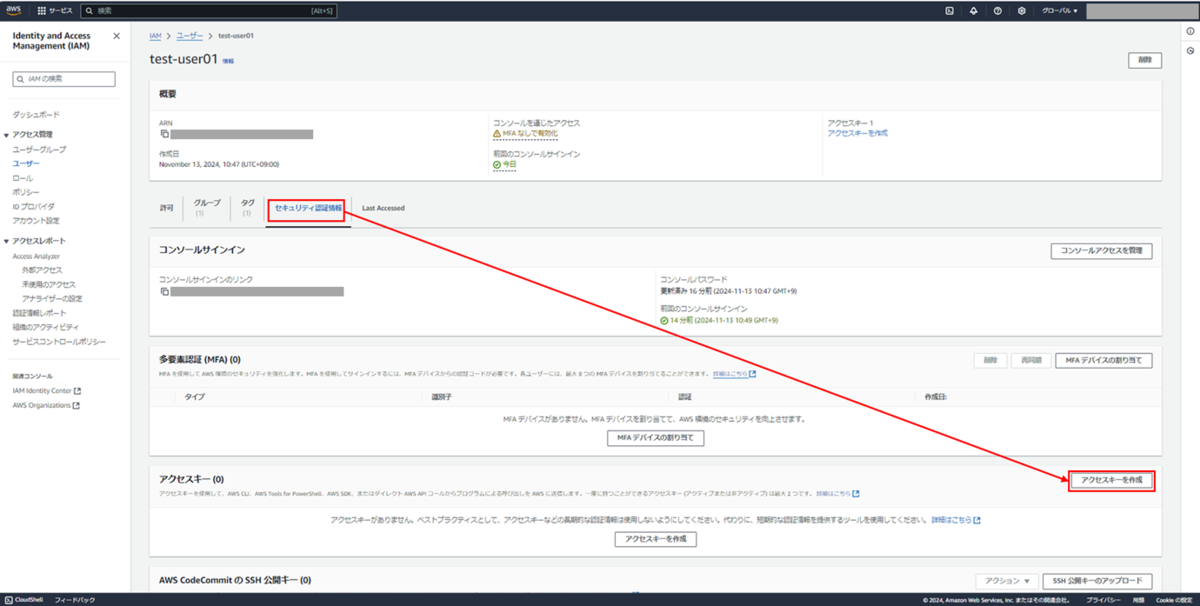This screenshot has height=606, width=1200.
Task: Open AWS Organizations external link
Action: pyautogui.click(x=46, y=405)
